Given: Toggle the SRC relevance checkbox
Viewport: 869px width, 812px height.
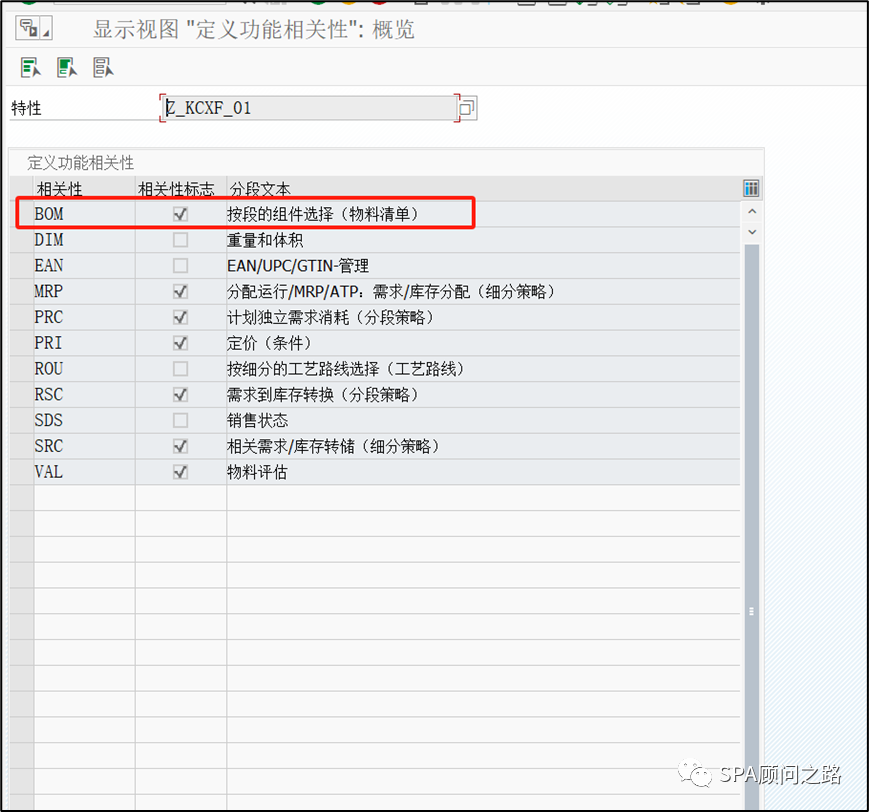Looking at the screenshot, I should point(180,446).
